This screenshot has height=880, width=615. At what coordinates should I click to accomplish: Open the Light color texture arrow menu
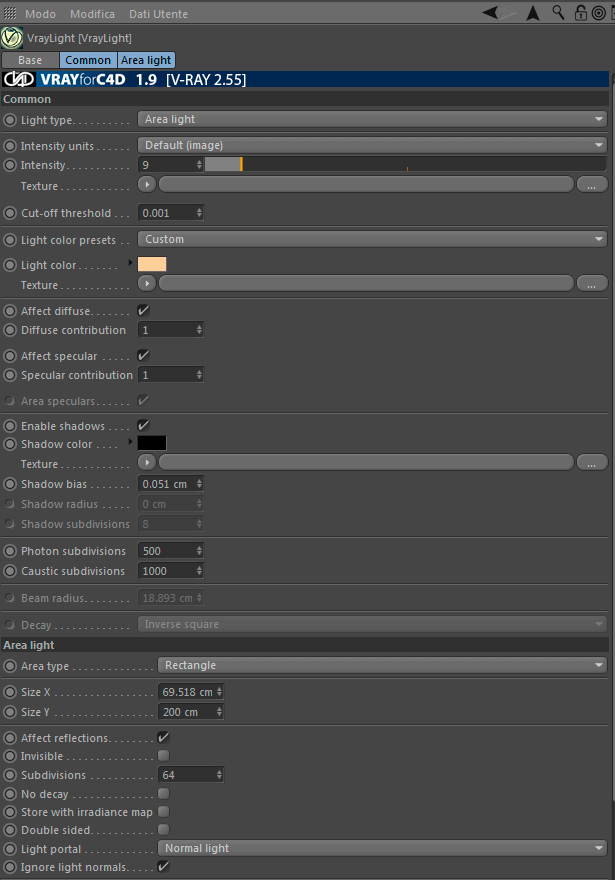[147, 283]
